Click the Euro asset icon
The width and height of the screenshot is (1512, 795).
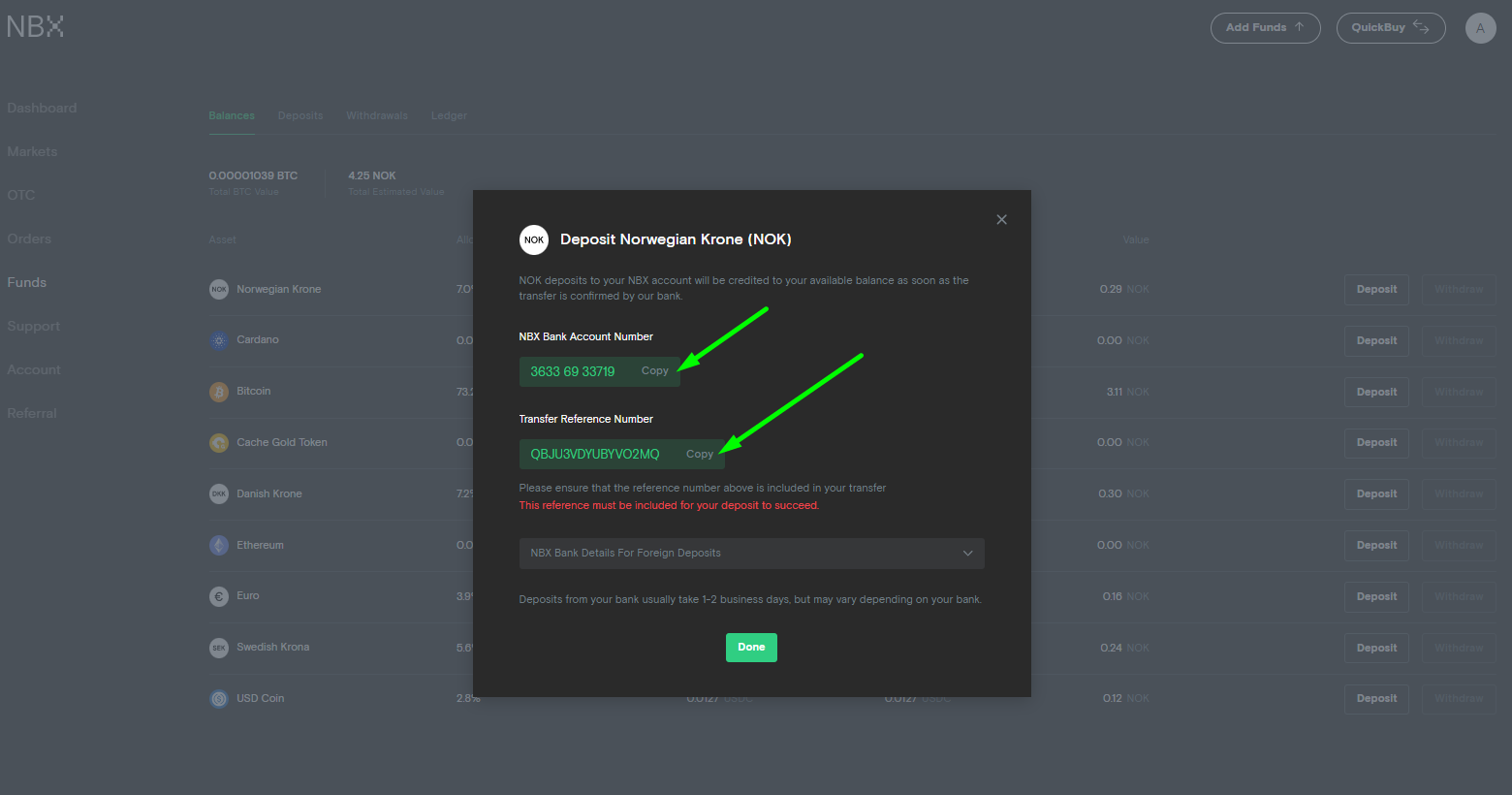pos(219,596)
